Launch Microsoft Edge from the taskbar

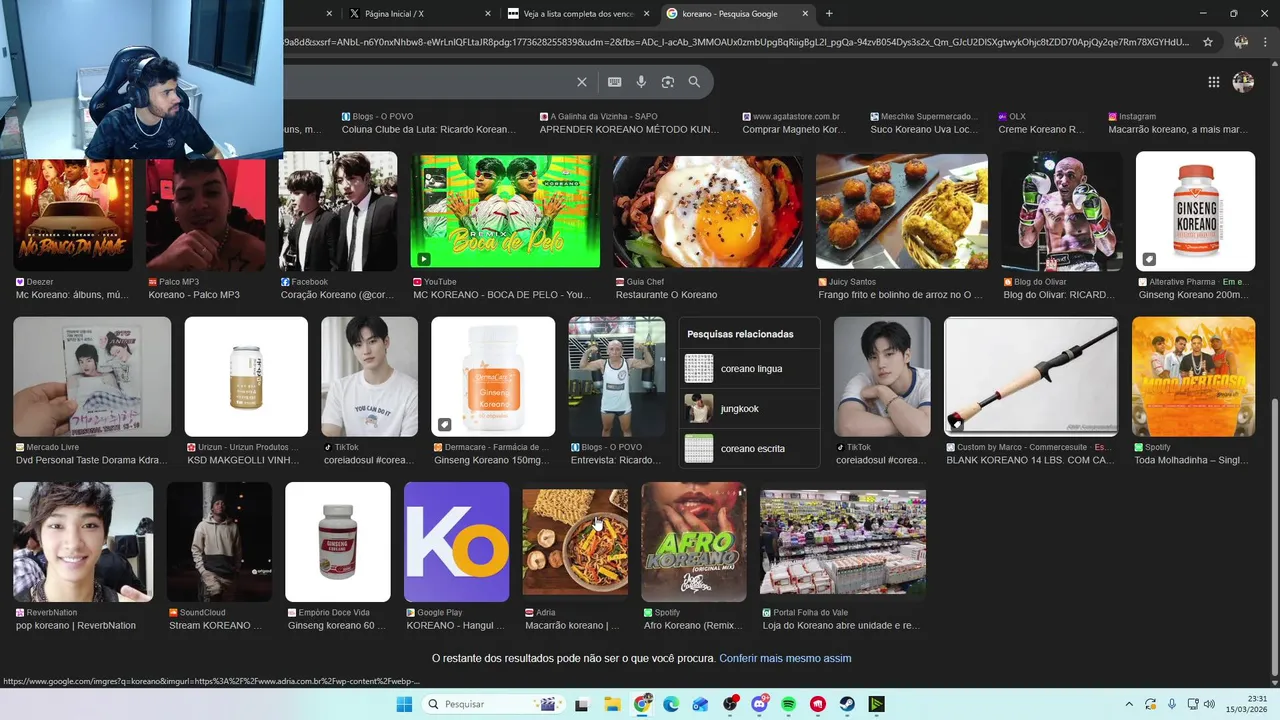coord(671,704)
